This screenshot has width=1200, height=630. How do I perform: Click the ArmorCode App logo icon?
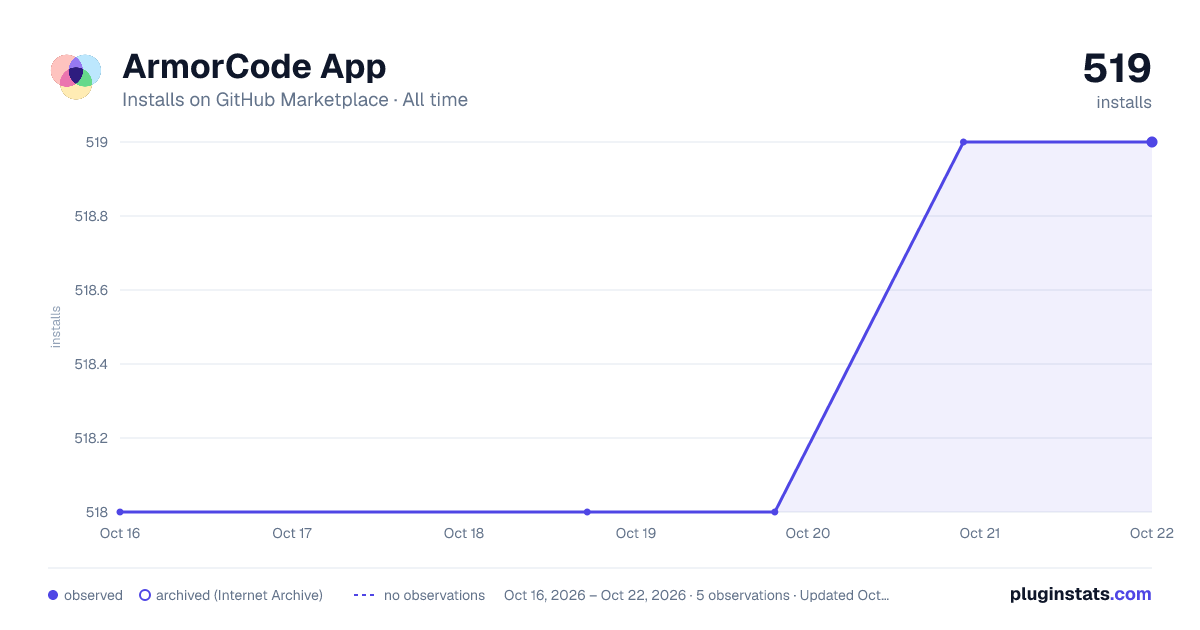click(76, 76)
